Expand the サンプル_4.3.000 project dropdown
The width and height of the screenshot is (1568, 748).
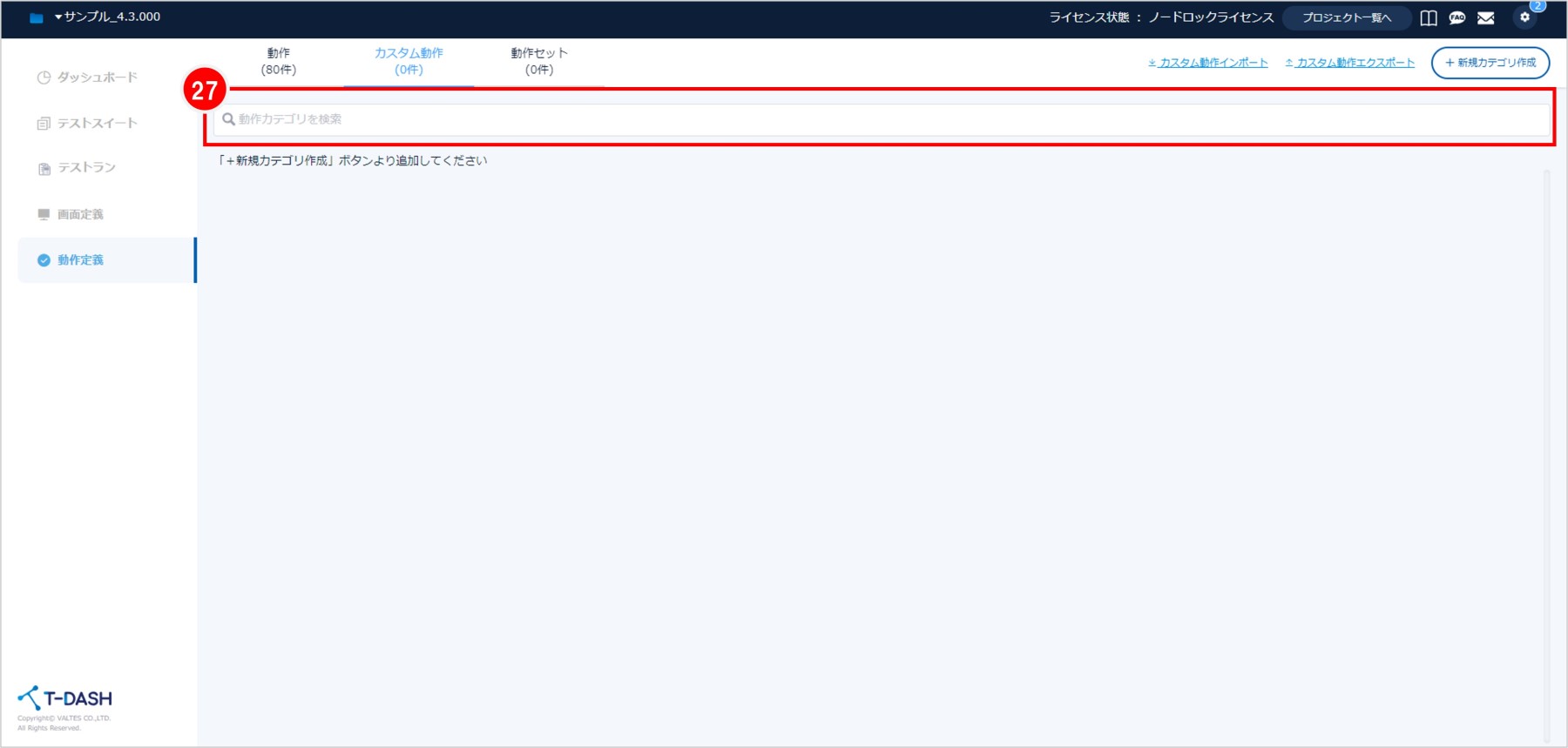[108, 17]
